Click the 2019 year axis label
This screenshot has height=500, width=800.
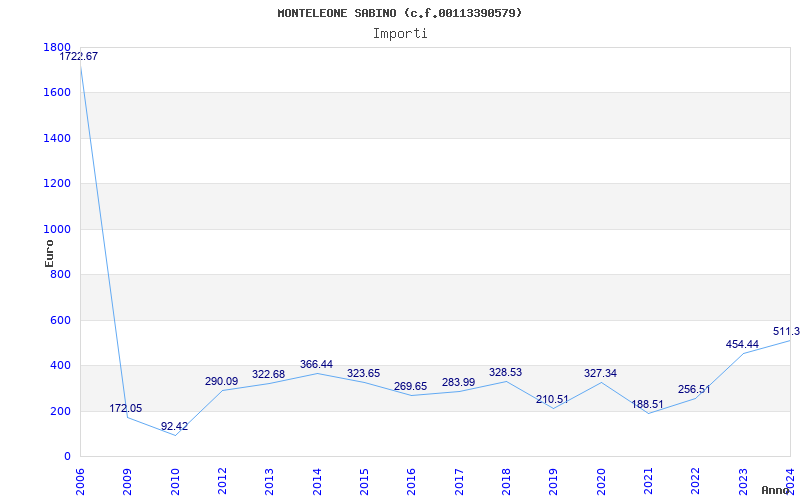coord(553,482)
